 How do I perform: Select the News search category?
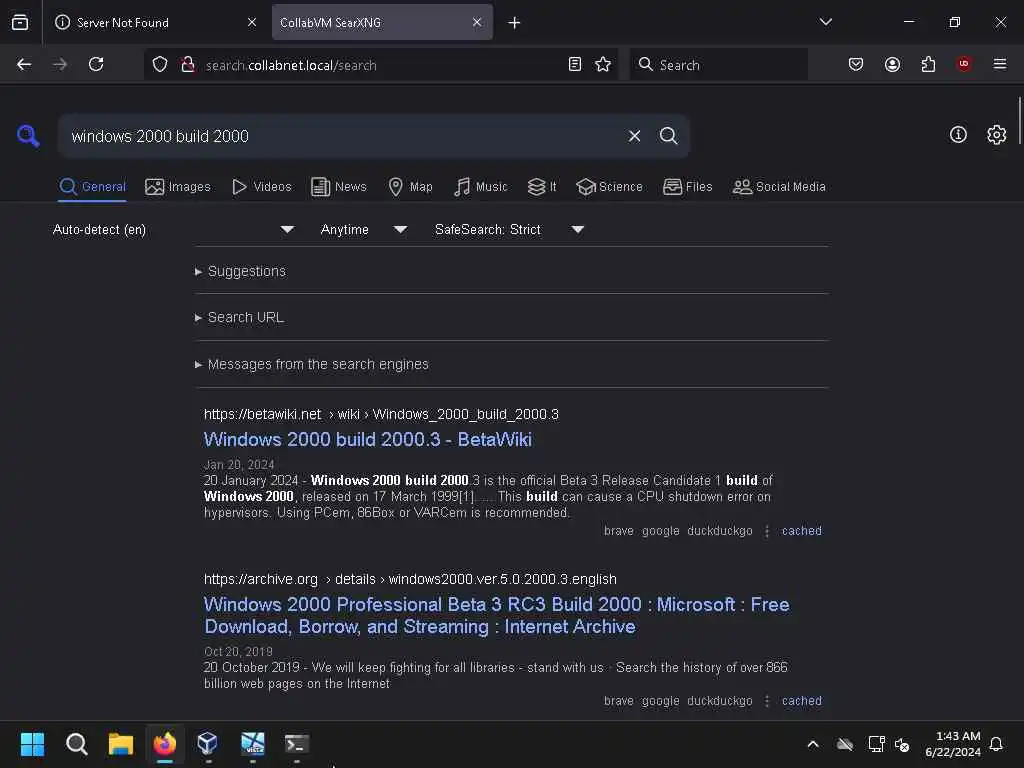(338, 187)
